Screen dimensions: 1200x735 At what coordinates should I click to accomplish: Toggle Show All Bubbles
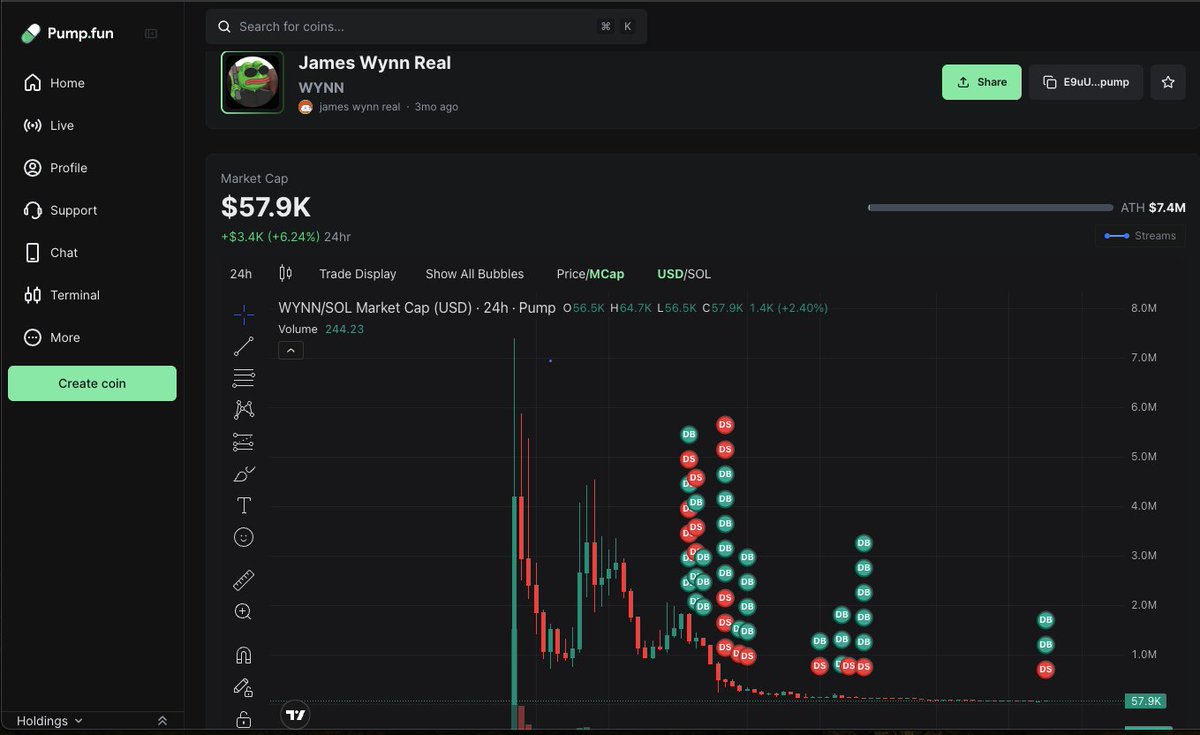(x=474, y=274)
